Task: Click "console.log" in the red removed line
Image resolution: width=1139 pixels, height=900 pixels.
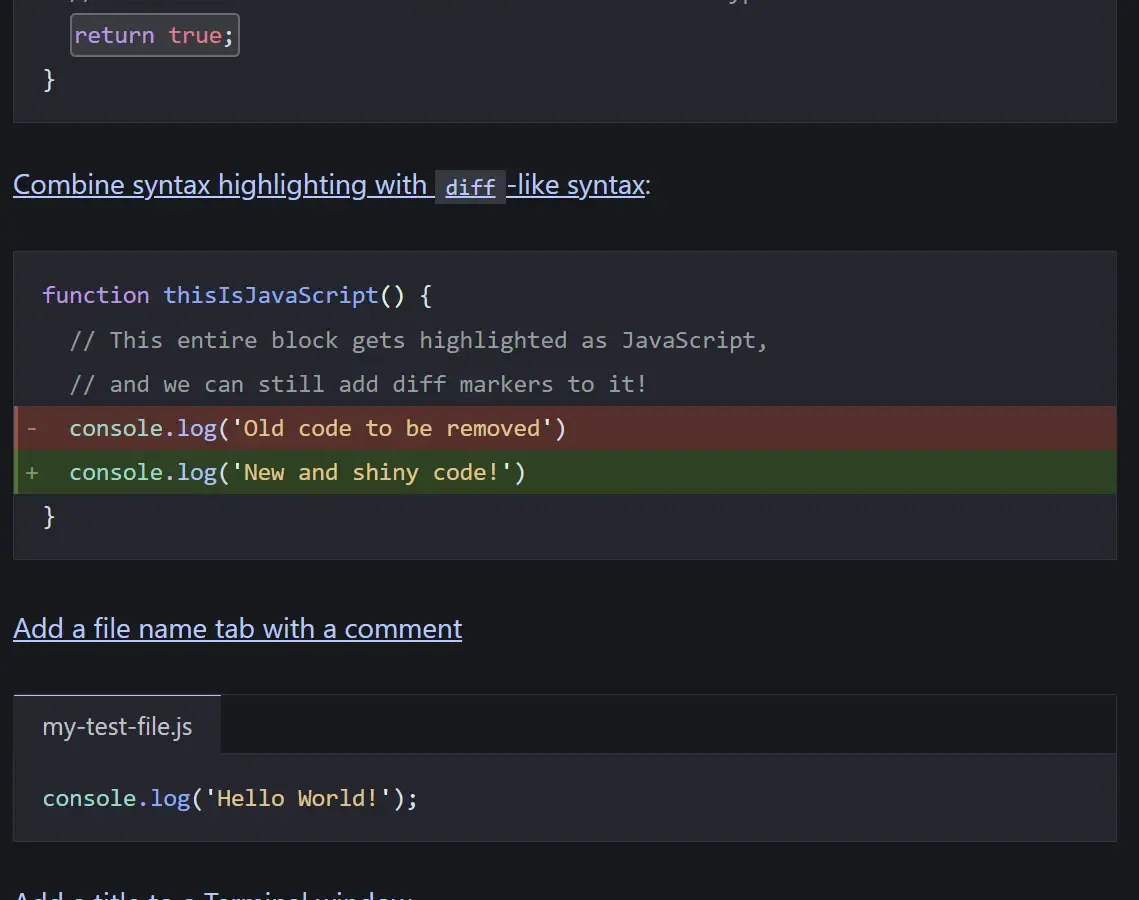Action: 143,429
